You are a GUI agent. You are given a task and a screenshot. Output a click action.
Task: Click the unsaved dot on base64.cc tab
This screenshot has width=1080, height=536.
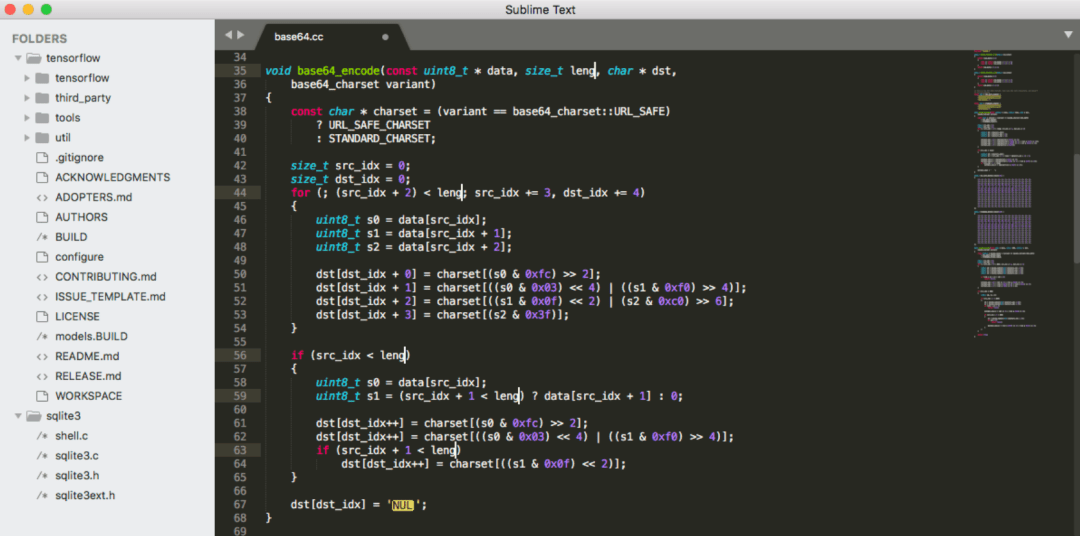pyautogui.click(x=385, y=37)
